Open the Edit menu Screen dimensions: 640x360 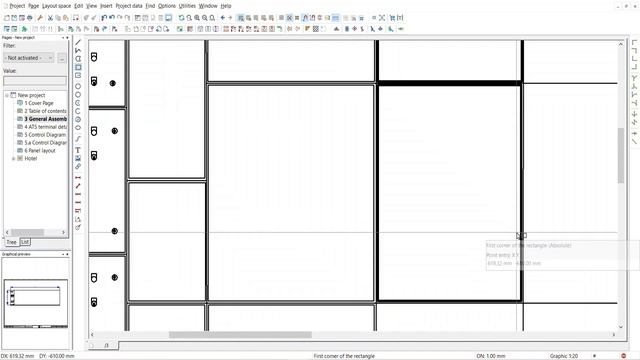point(78,6)
